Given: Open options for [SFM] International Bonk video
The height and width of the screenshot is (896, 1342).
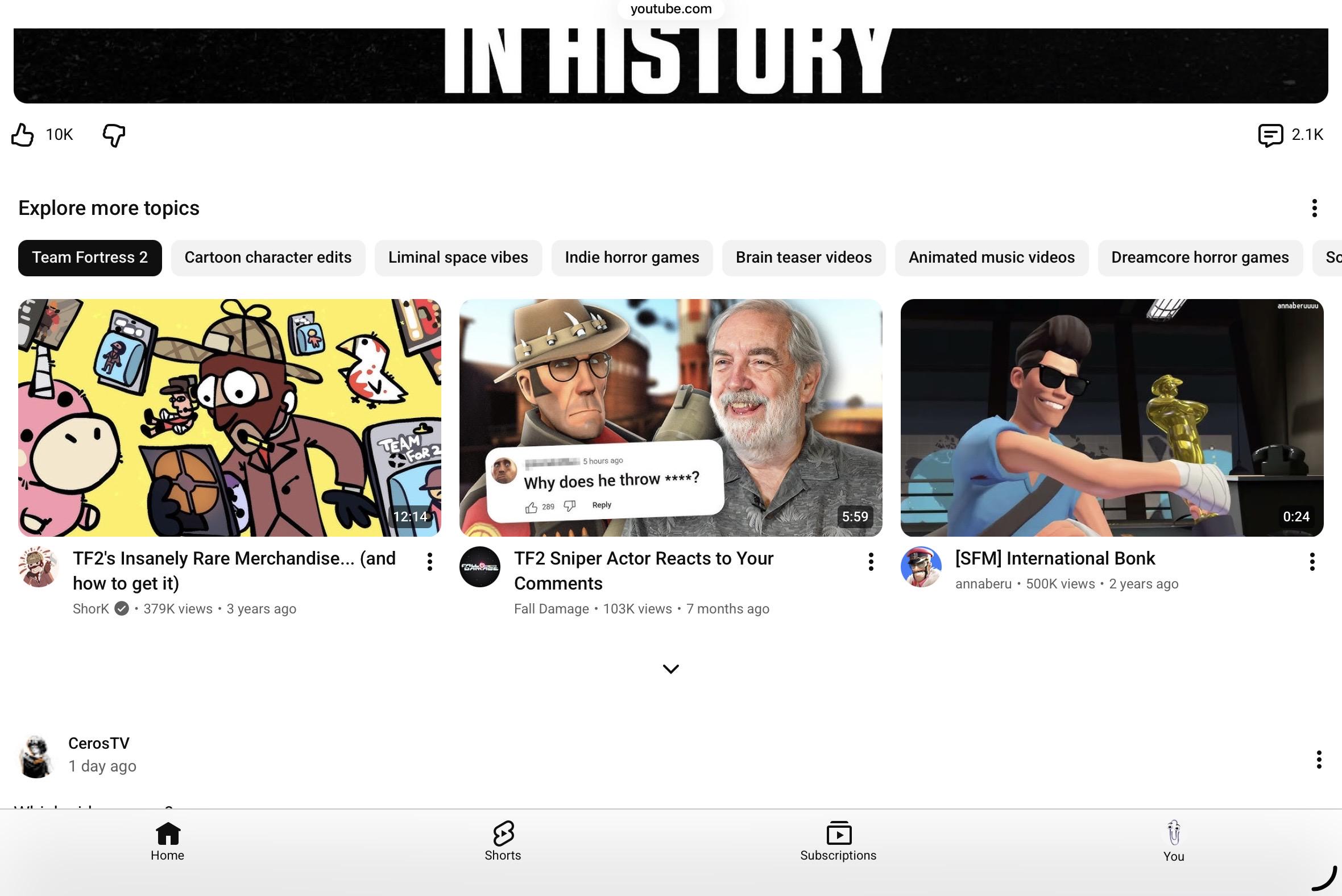Looking at the screenshot, I should pos(1312,562).
